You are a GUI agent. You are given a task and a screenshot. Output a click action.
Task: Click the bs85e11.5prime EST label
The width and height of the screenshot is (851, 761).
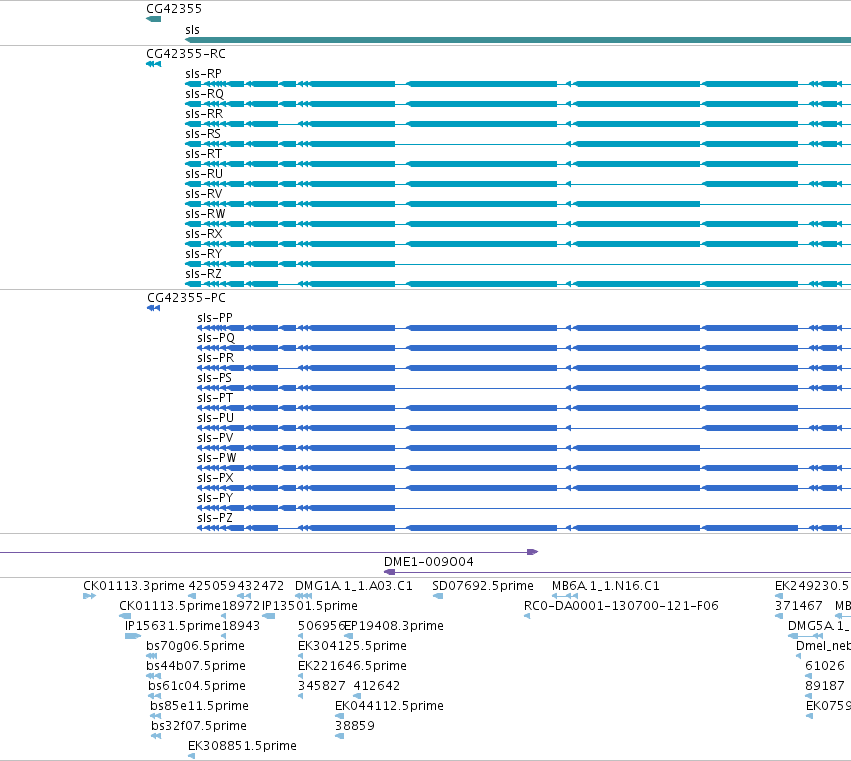(199, 706)
